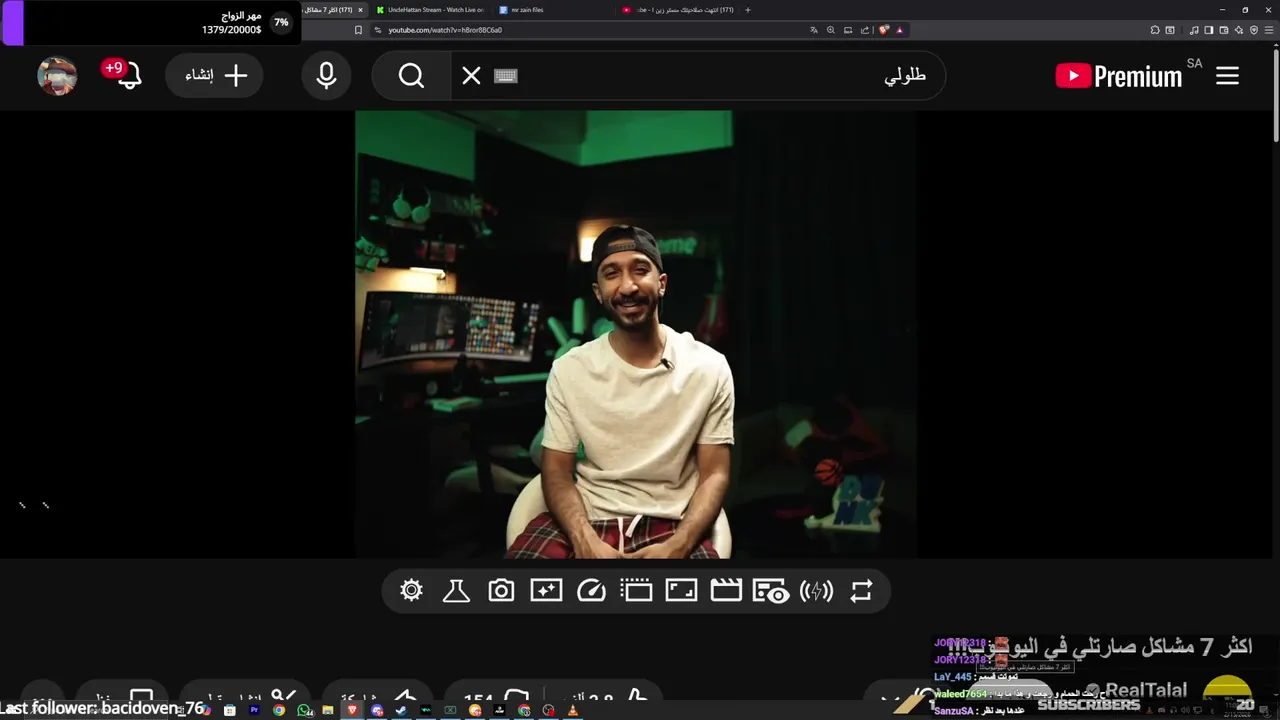Click the card-with-eye visibility icon
Screen dimensions: 1280x720
(x=771, y=591)
